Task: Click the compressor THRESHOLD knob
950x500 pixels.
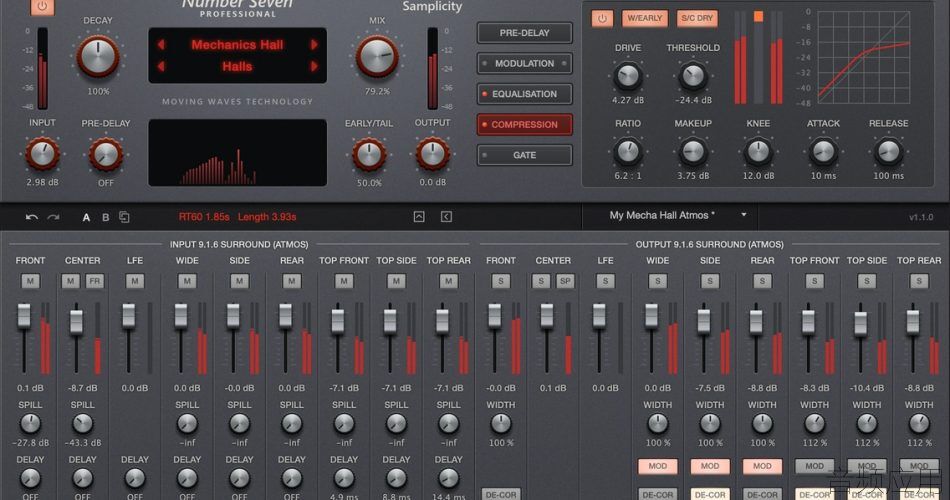Action: click(693, 76)
